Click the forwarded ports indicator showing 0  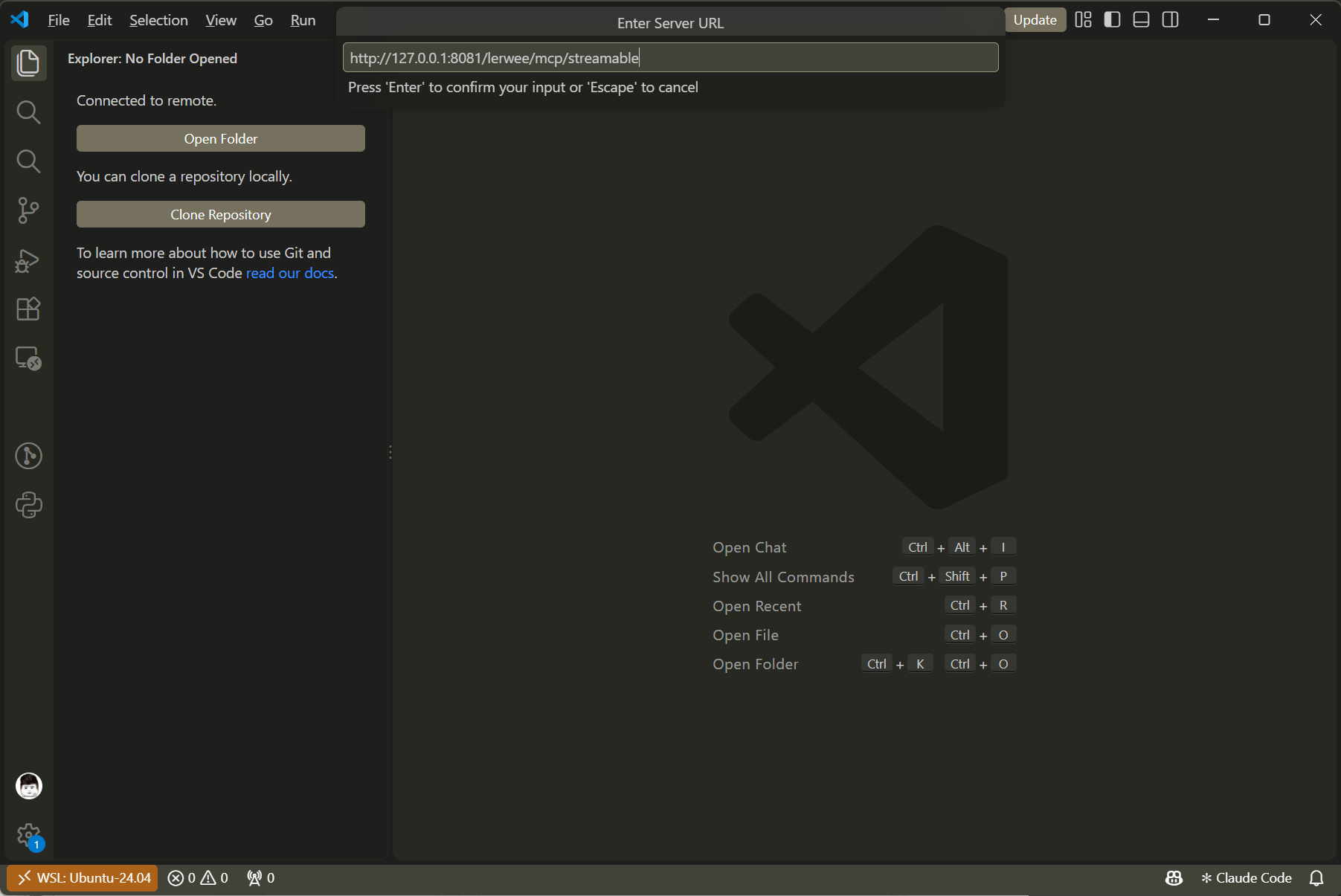(261, 878)
